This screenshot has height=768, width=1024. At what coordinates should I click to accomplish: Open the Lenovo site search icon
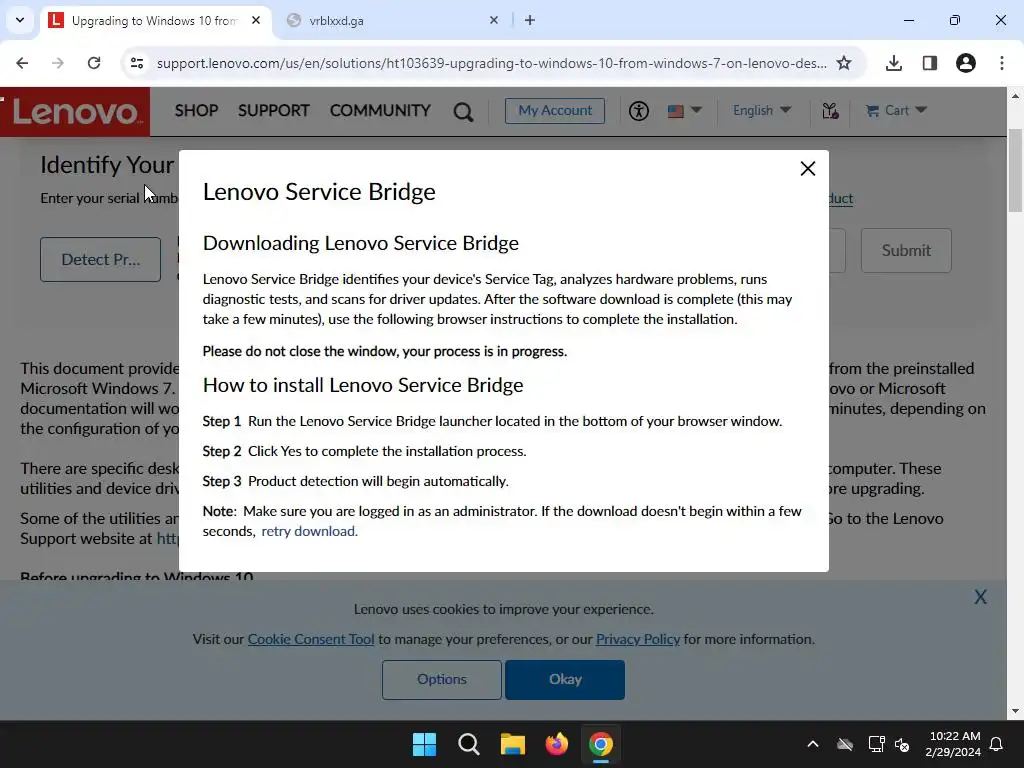coord(463,112)
